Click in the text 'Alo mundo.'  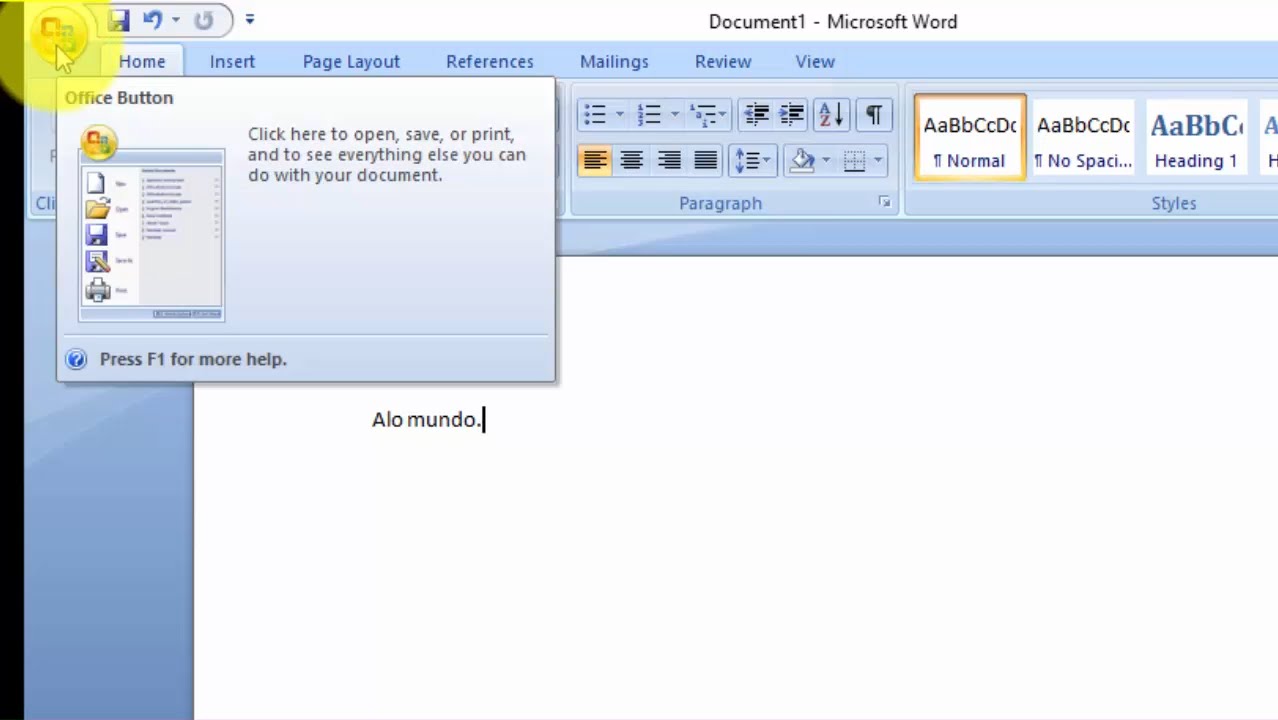pyautogui.click(x=427, y=419)
